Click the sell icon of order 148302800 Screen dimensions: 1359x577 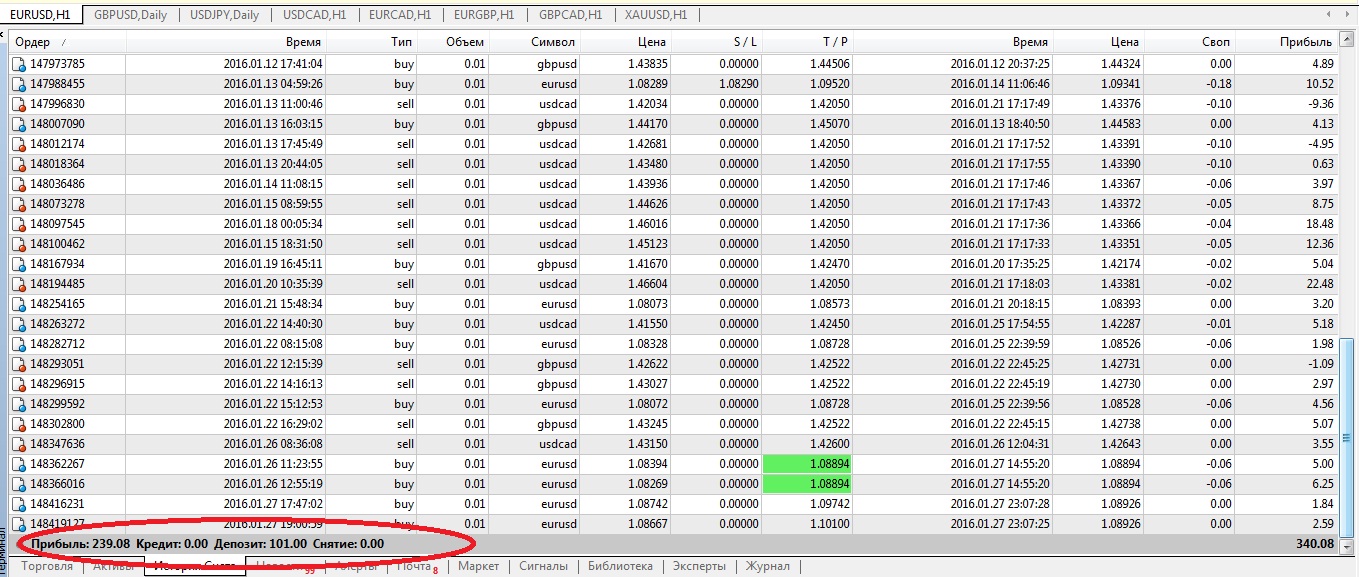19,424
